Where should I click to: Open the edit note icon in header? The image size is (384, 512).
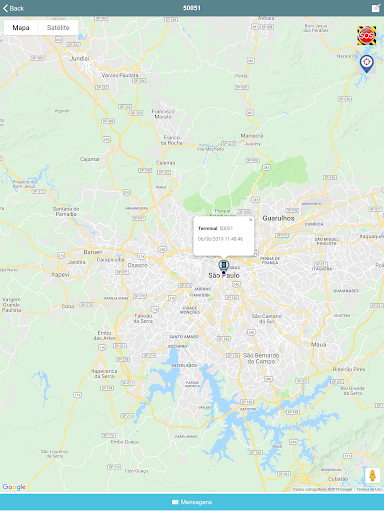click(376, 8)
